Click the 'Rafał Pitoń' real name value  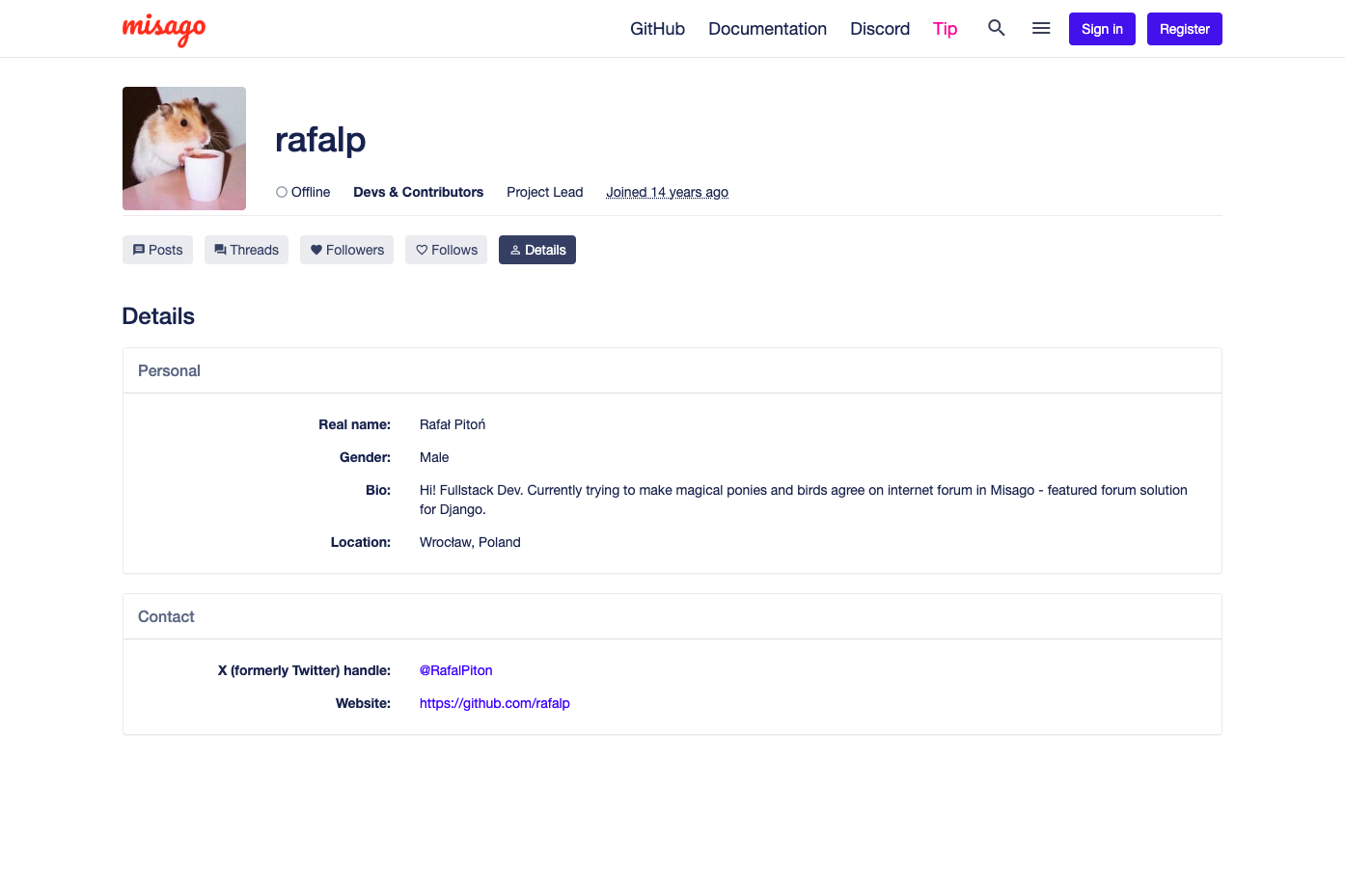coord(453,424)
